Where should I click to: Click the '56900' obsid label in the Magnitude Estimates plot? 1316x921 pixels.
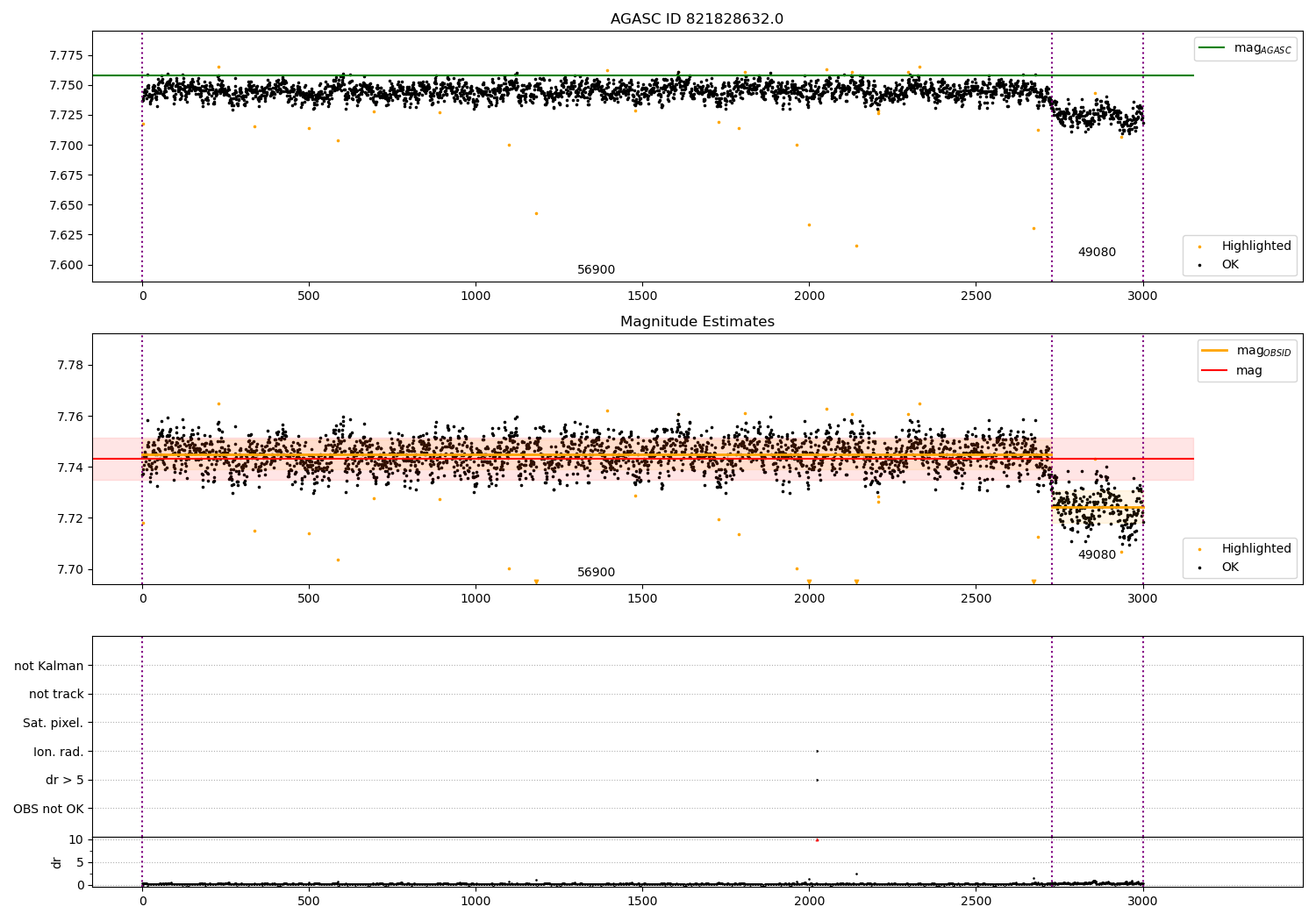coord(596,573)
